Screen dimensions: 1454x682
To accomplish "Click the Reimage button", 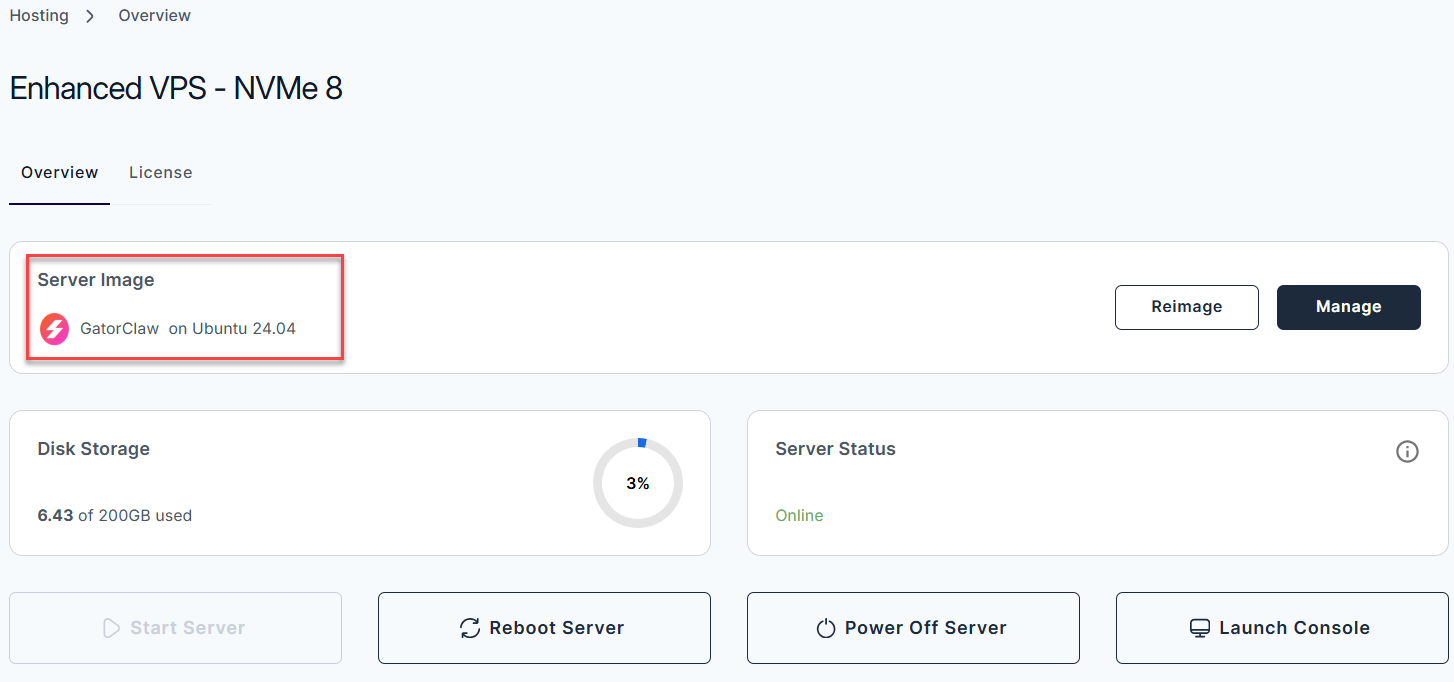I will (x=1187, y=307).
